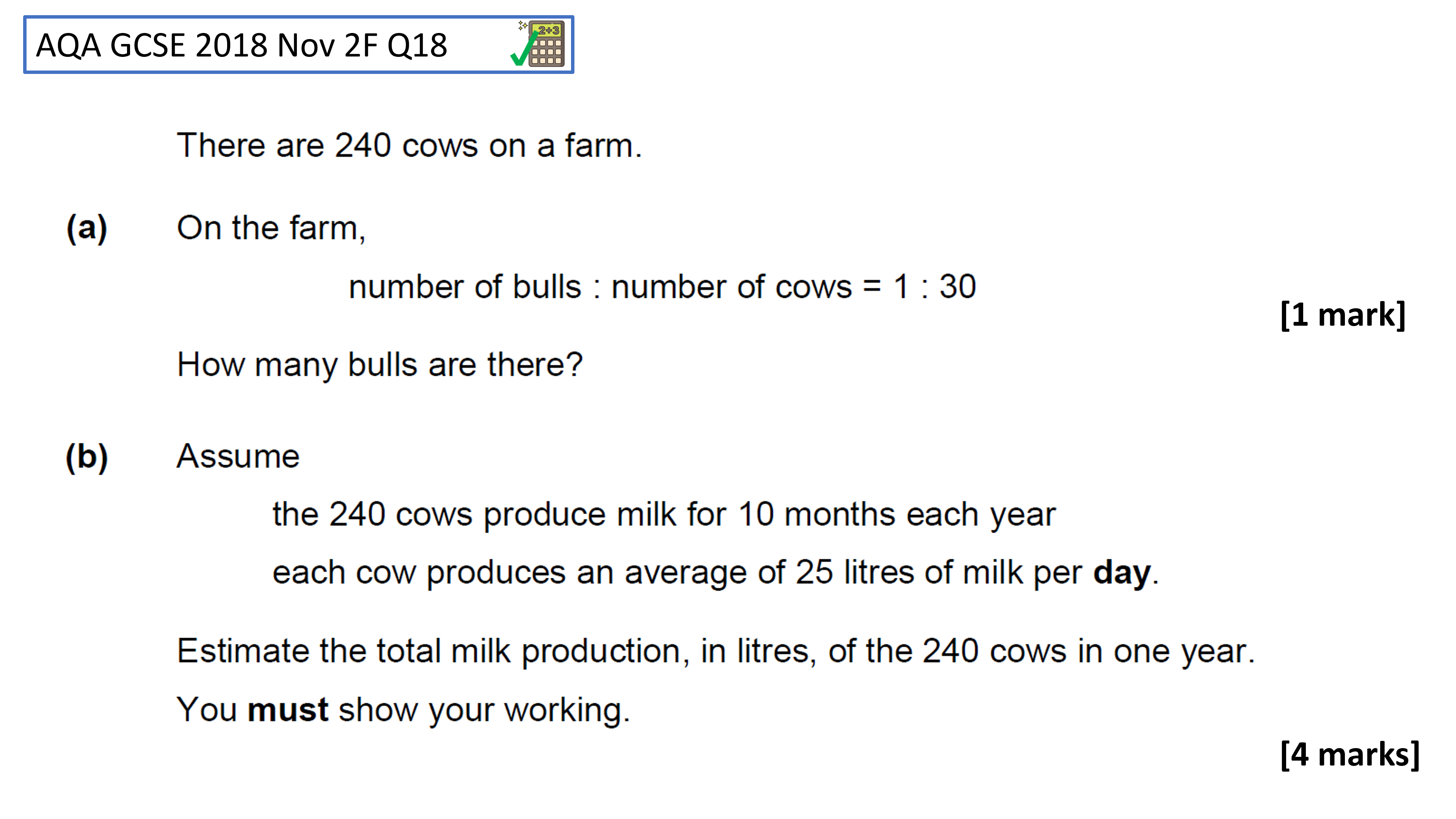Click the '1 : 30' ratio value
The width and height of the screenshot is (1456, 819).
(x=935, y=287)
